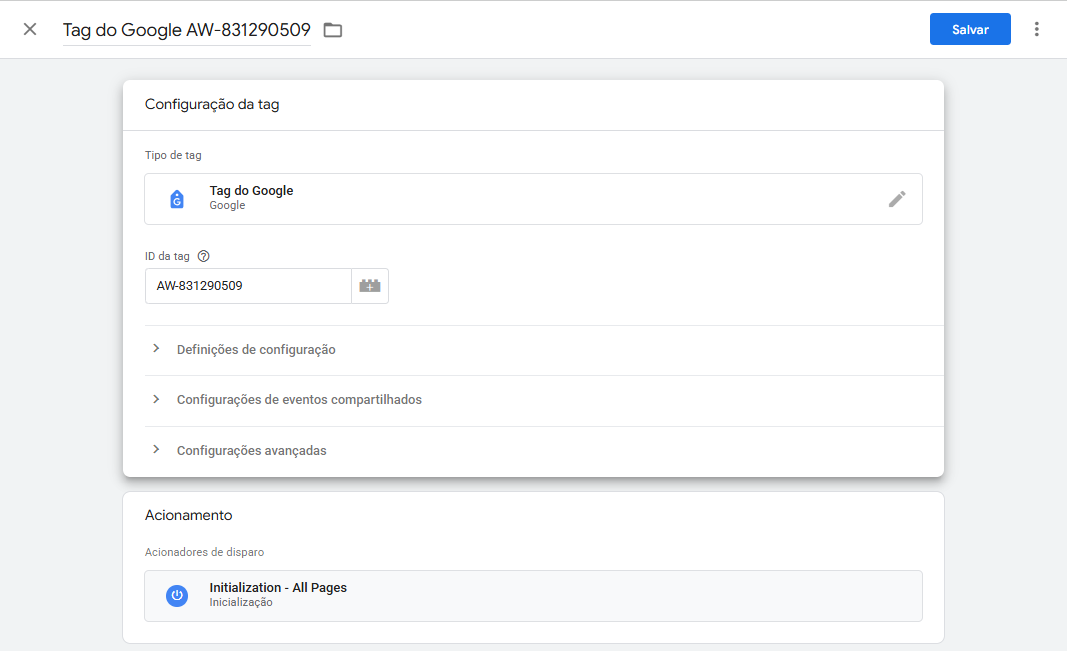The image size is (1067, 651).
Task: Open the Initialization - All Pages trigger
Action: [278, 588]
